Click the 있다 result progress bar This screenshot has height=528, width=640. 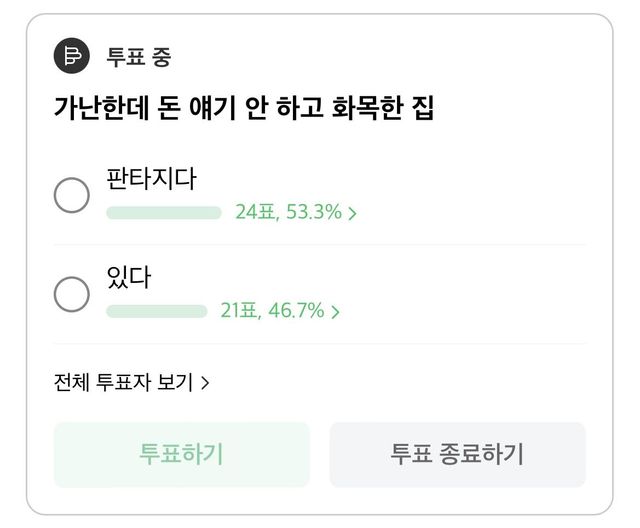[156, 311]
